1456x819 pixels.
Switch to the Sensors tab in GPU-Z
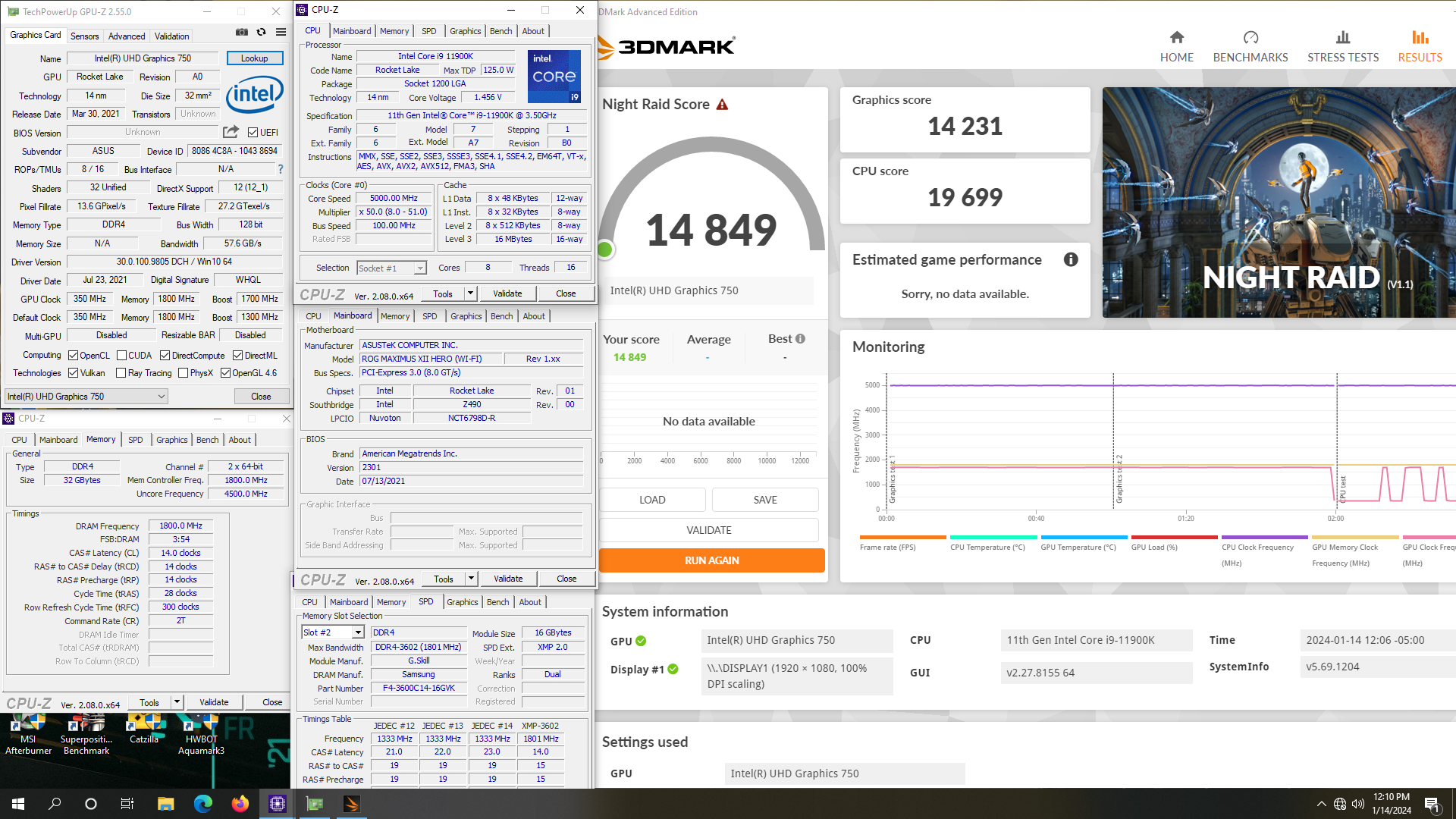point(84,36)
